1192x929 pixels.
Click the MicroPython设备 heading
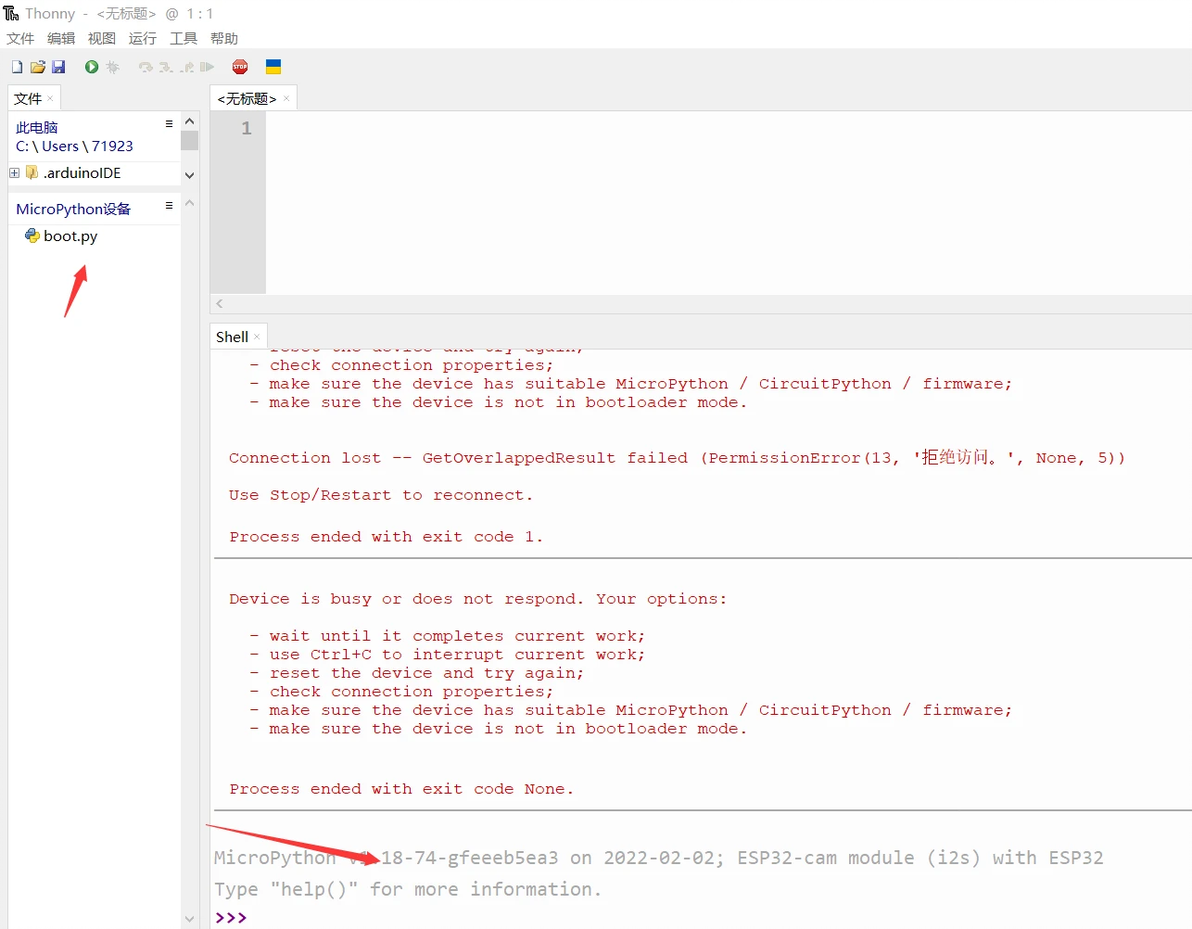pos(73,209)
